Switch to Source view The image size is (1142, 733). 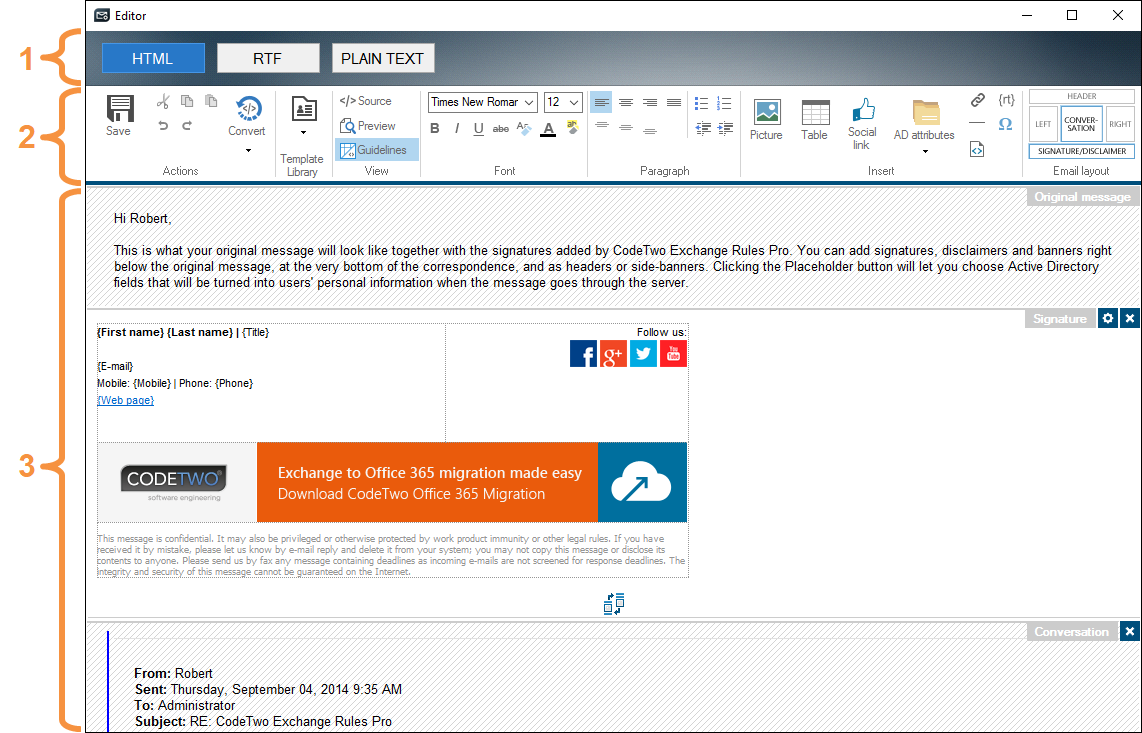pyautogui.click(x=366, y=101)
